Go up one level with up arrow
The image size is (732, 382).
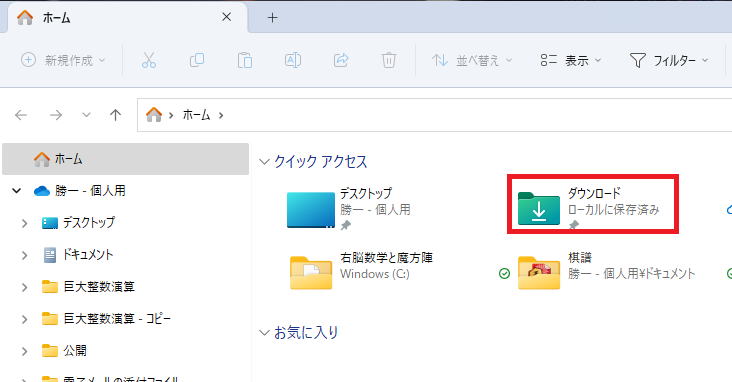[115, 115]
